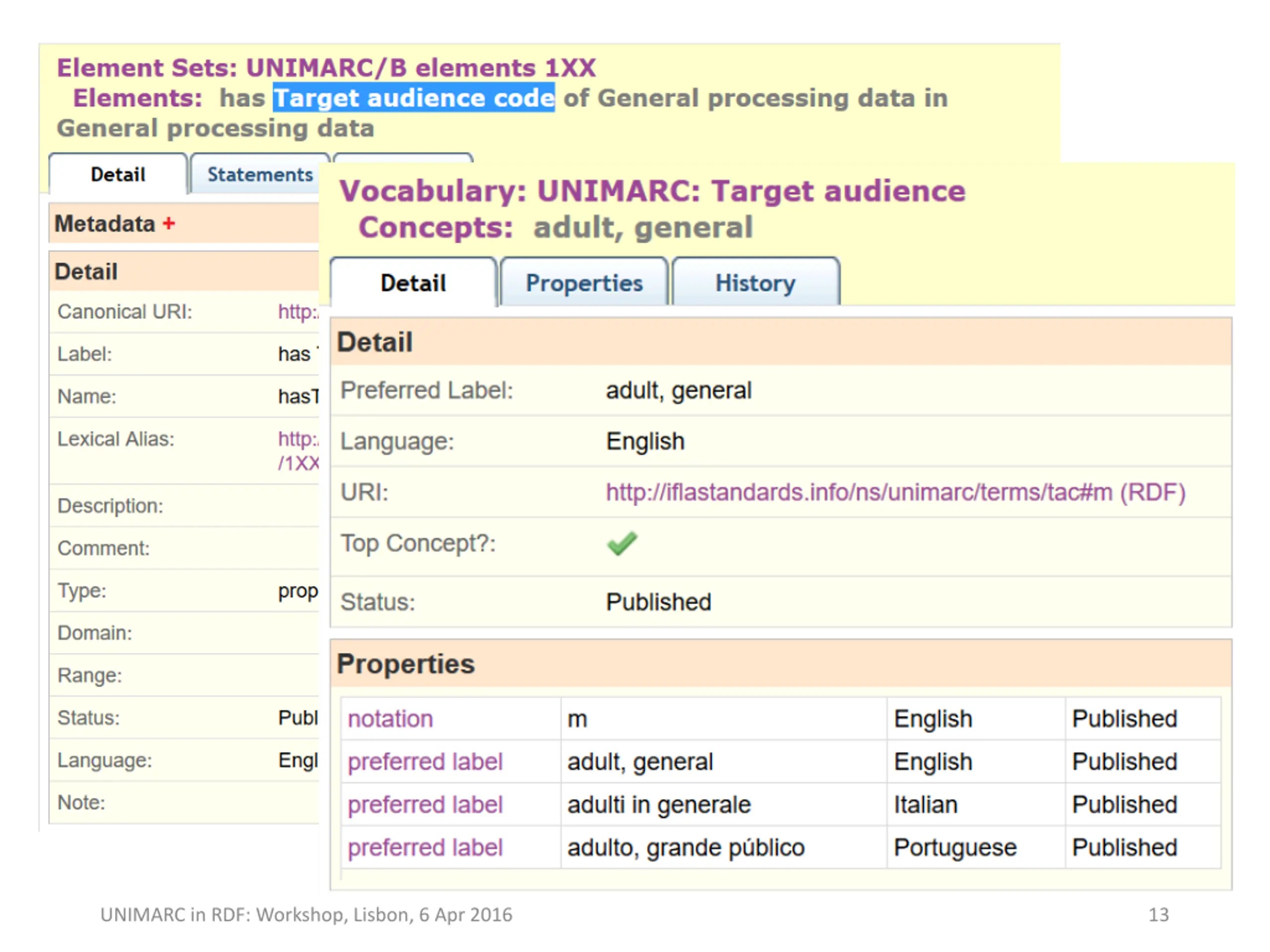This screenshot has width=1270, height=952.
Task: Click the Range: field label
Action: [90, 675]
